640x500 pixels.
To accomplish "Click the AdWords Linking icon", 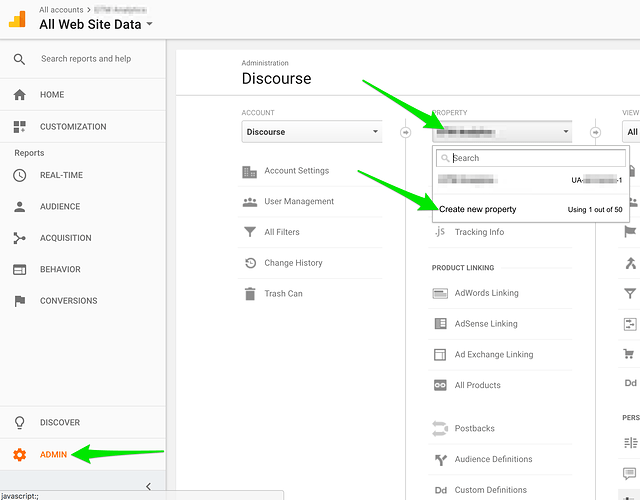I will (x=440, y=293).
